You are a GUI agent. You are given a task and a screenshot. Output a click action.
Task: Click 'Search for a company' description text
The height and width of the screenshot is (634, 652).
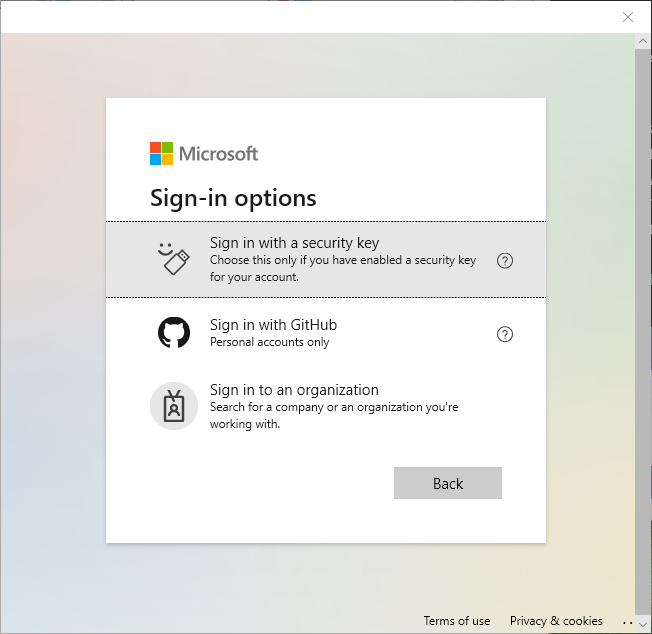[334, 415]
